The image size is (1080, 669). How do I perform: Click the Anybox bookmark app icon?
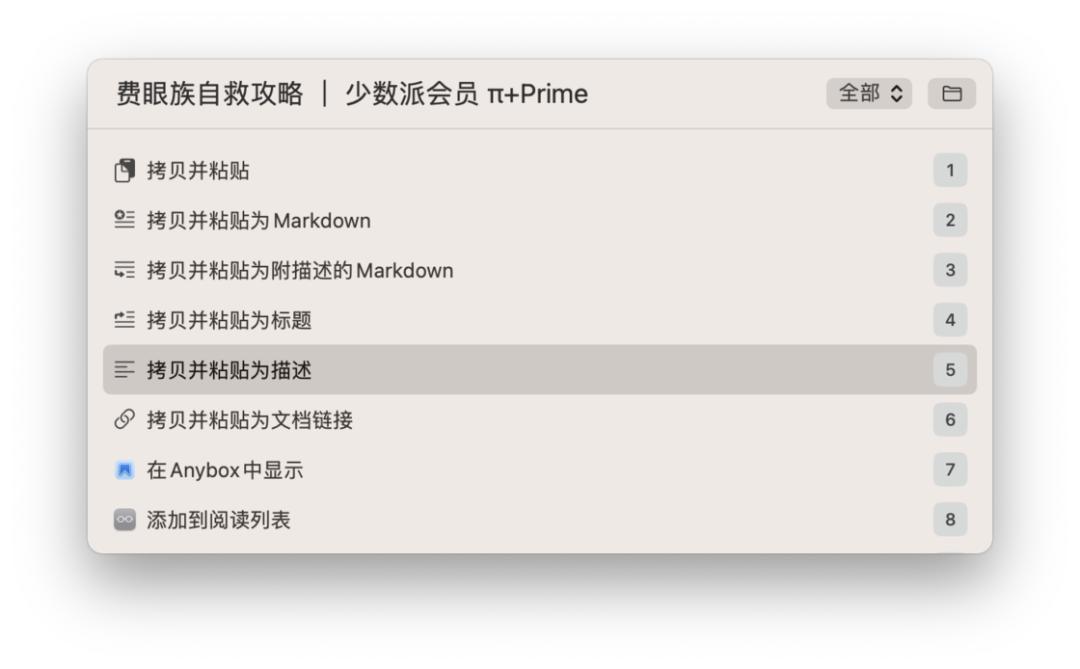pos(124,470)
